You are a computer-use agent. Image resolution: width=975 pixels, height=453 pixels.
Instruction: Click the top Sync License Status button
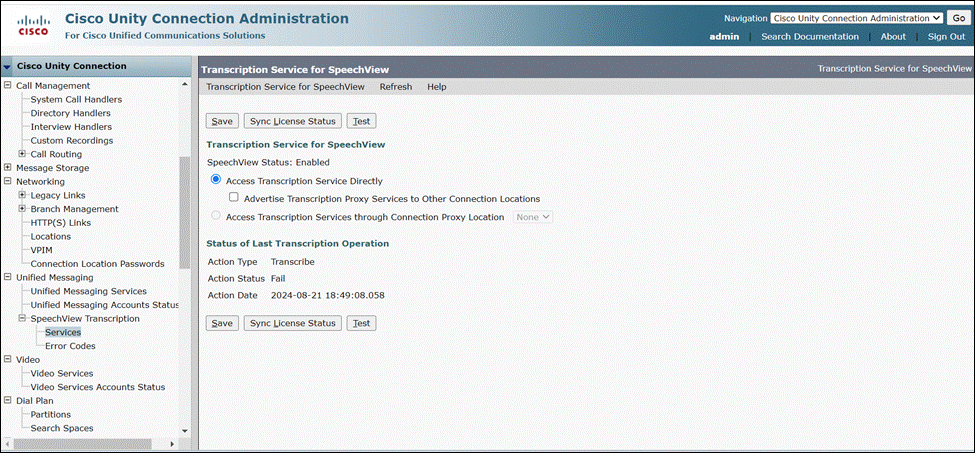[292, 121]
